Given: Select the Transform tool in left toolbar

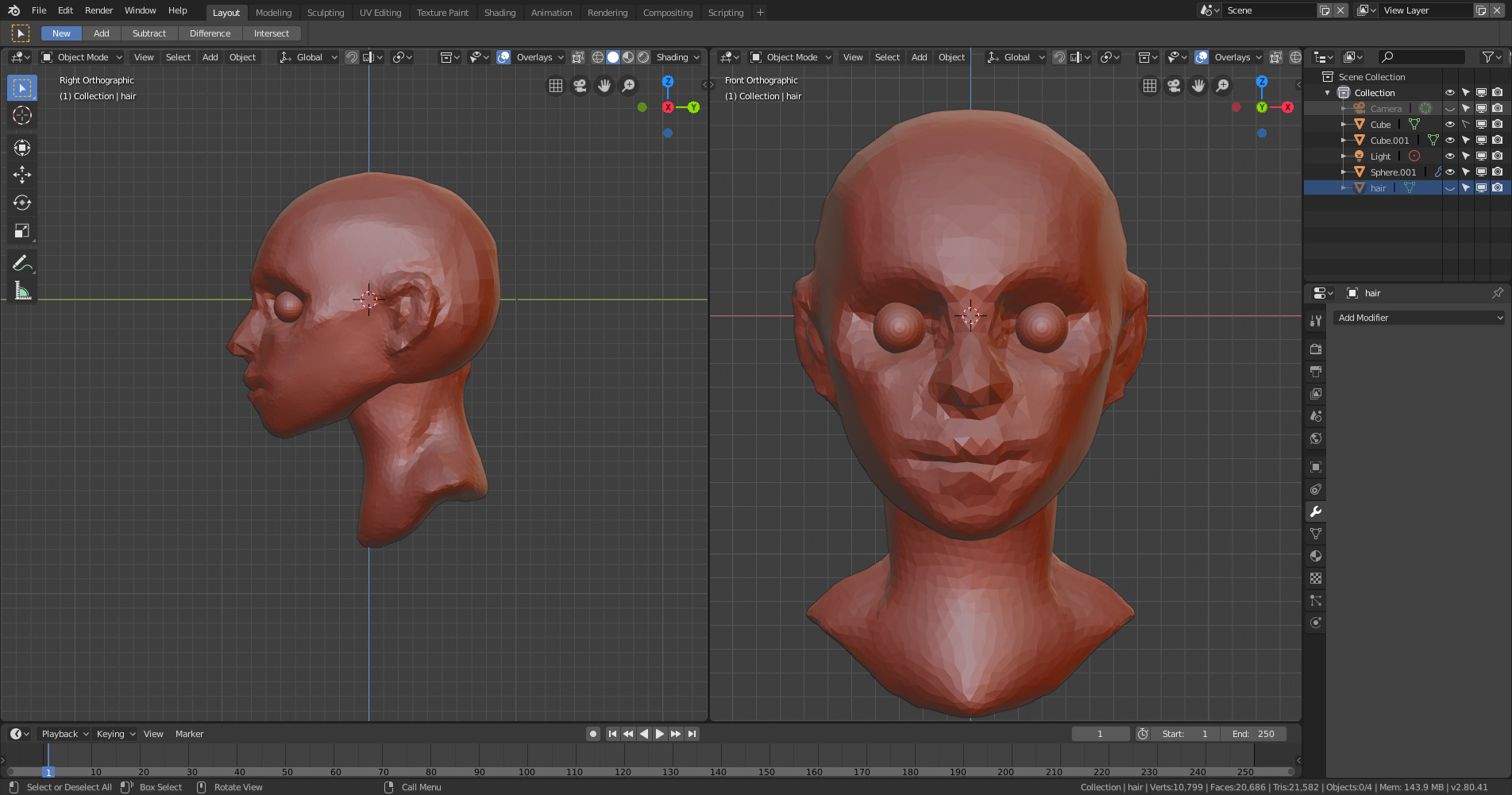Looking at the screenshot, I should 22,148.
